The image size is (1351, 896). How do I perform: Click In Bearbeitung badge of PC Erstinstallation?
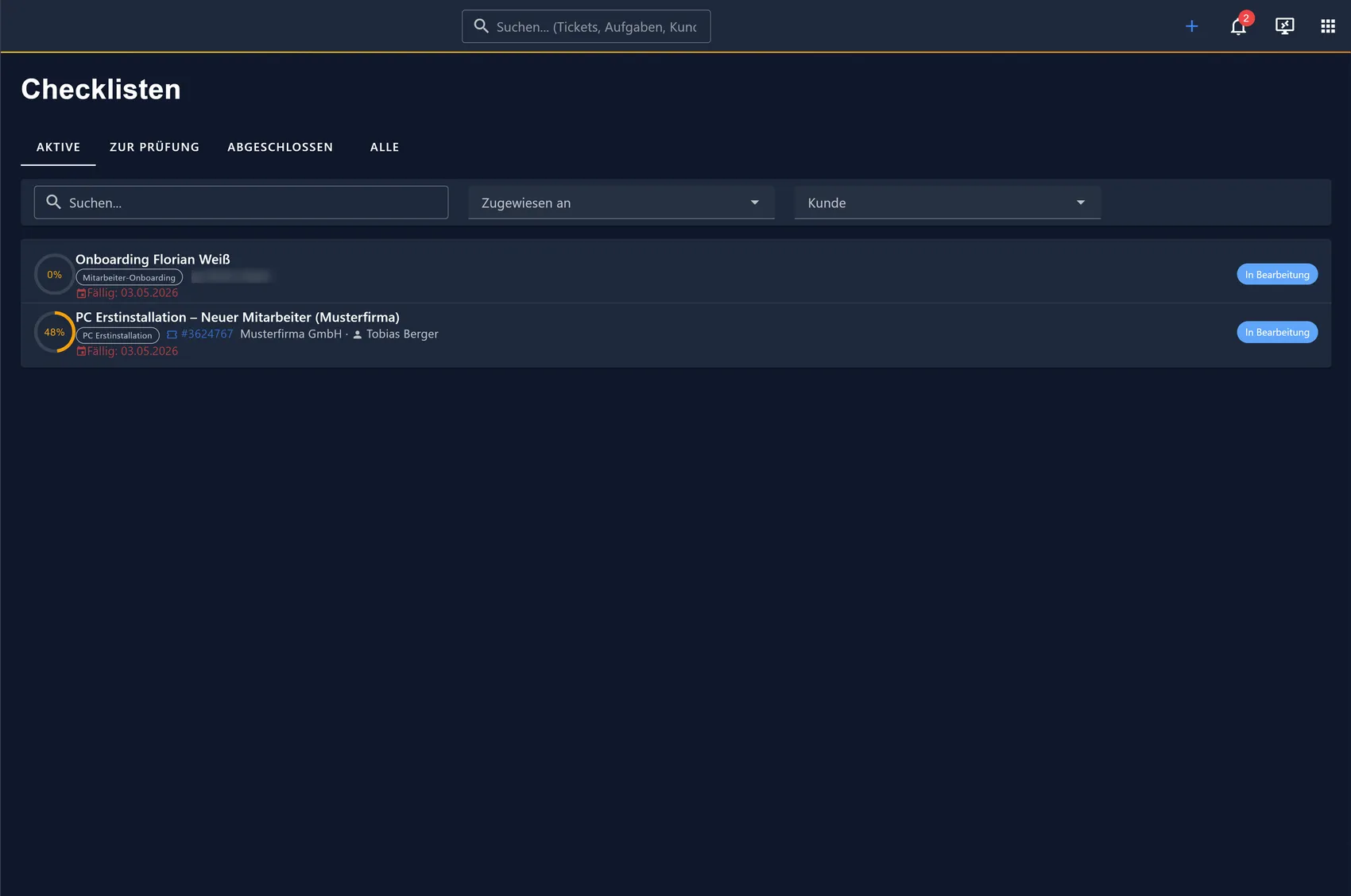click(1277, 332)
